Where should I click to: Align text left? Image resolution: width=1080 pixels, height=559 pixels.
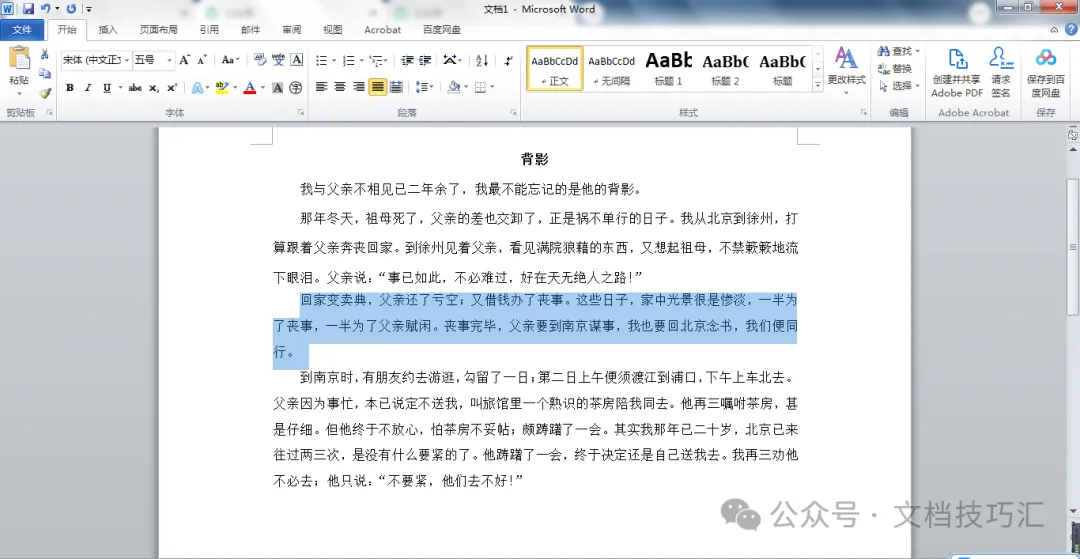(x=321, y=87)
